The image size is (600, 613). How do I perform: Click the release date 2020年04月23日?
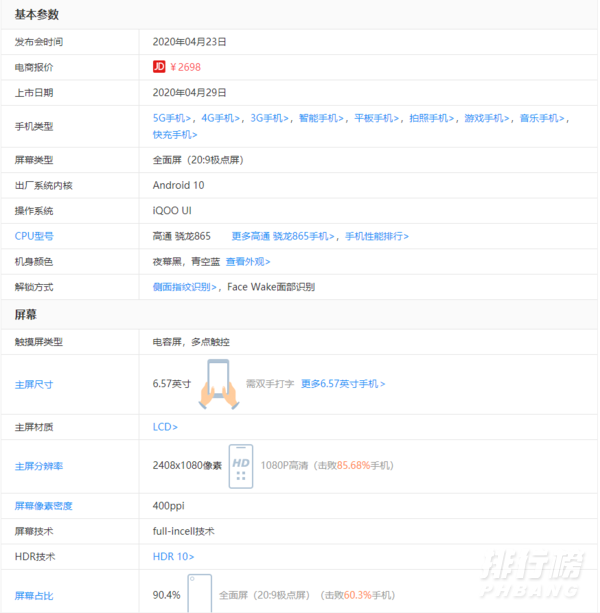pyautogui.click(x=190, y=42)
